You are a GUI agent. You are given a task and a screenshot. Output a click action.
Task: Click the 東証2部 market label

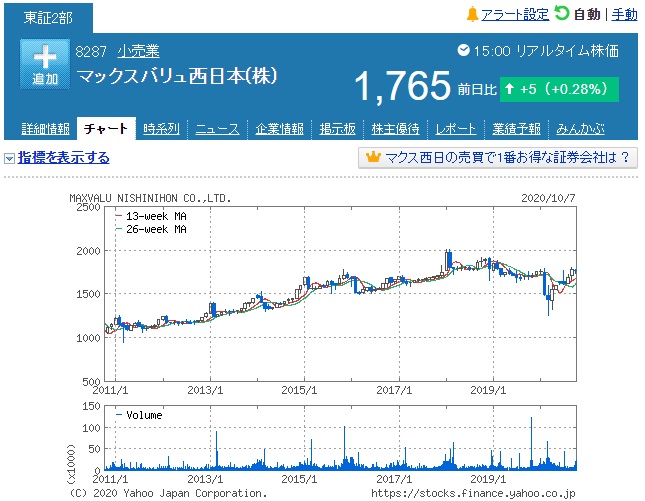pos(48,18)
